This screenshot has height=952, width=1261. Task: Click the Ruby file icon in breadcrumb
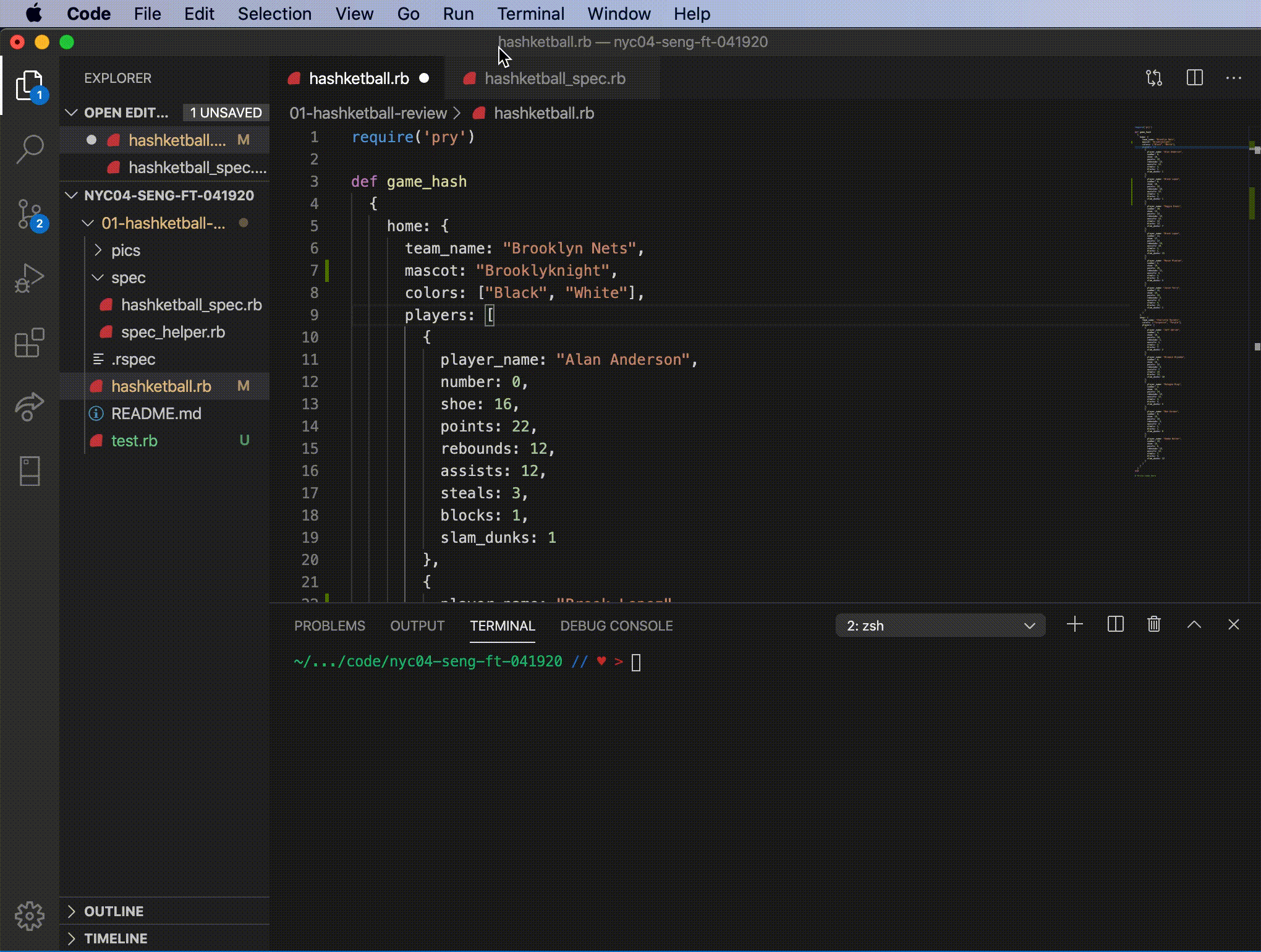point(478,113)
